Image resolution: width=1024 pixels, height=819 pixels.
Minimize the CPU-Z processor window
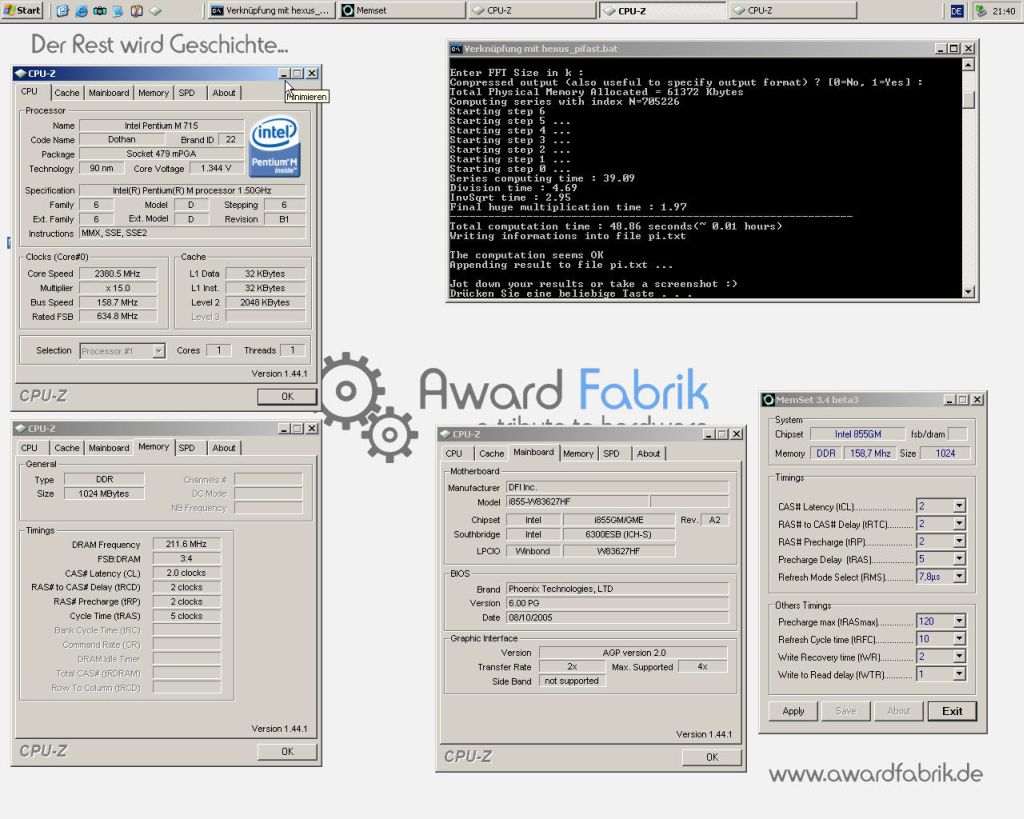tap(283, 74)
